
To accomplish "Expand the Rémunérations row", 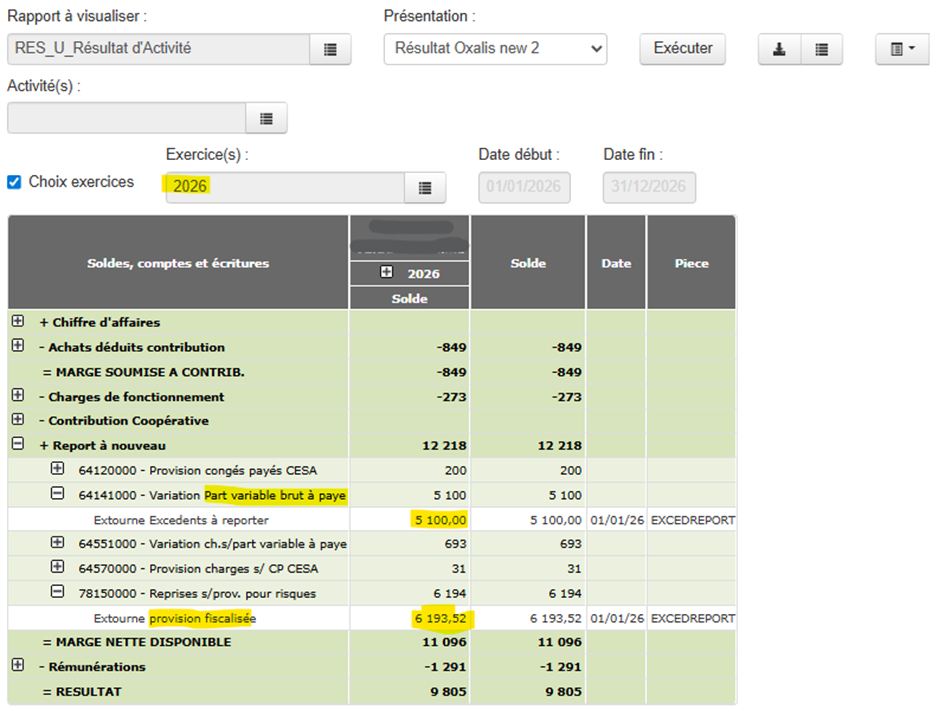I will tap(17, 666).
